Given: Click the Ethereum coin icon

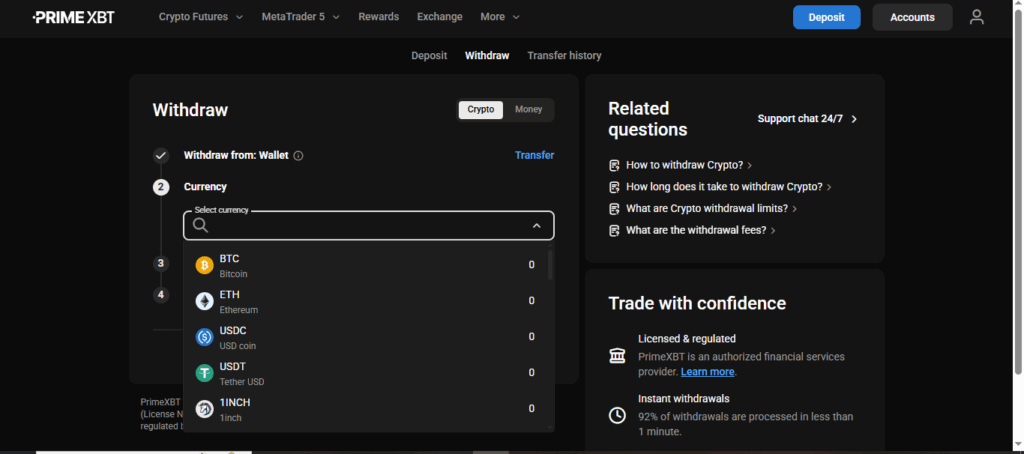Looking at the screenshot, I should tap(204, 301).
